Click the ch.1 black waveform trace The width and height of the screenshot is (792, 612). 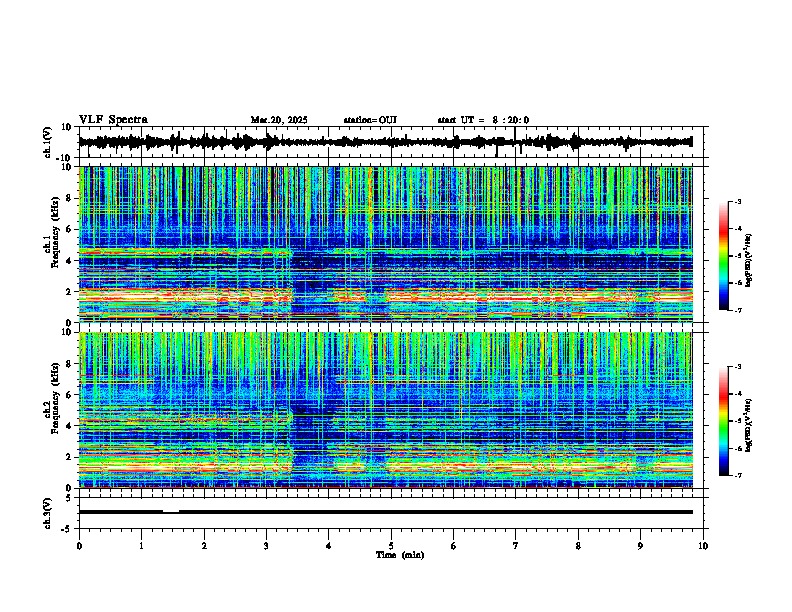click(385, 142)
